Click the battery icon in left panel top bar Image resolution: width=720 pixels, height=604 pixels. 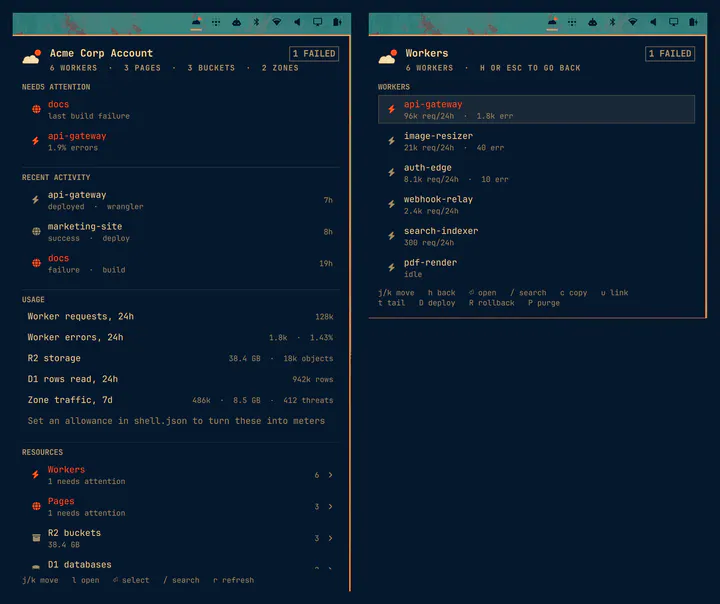338,22
